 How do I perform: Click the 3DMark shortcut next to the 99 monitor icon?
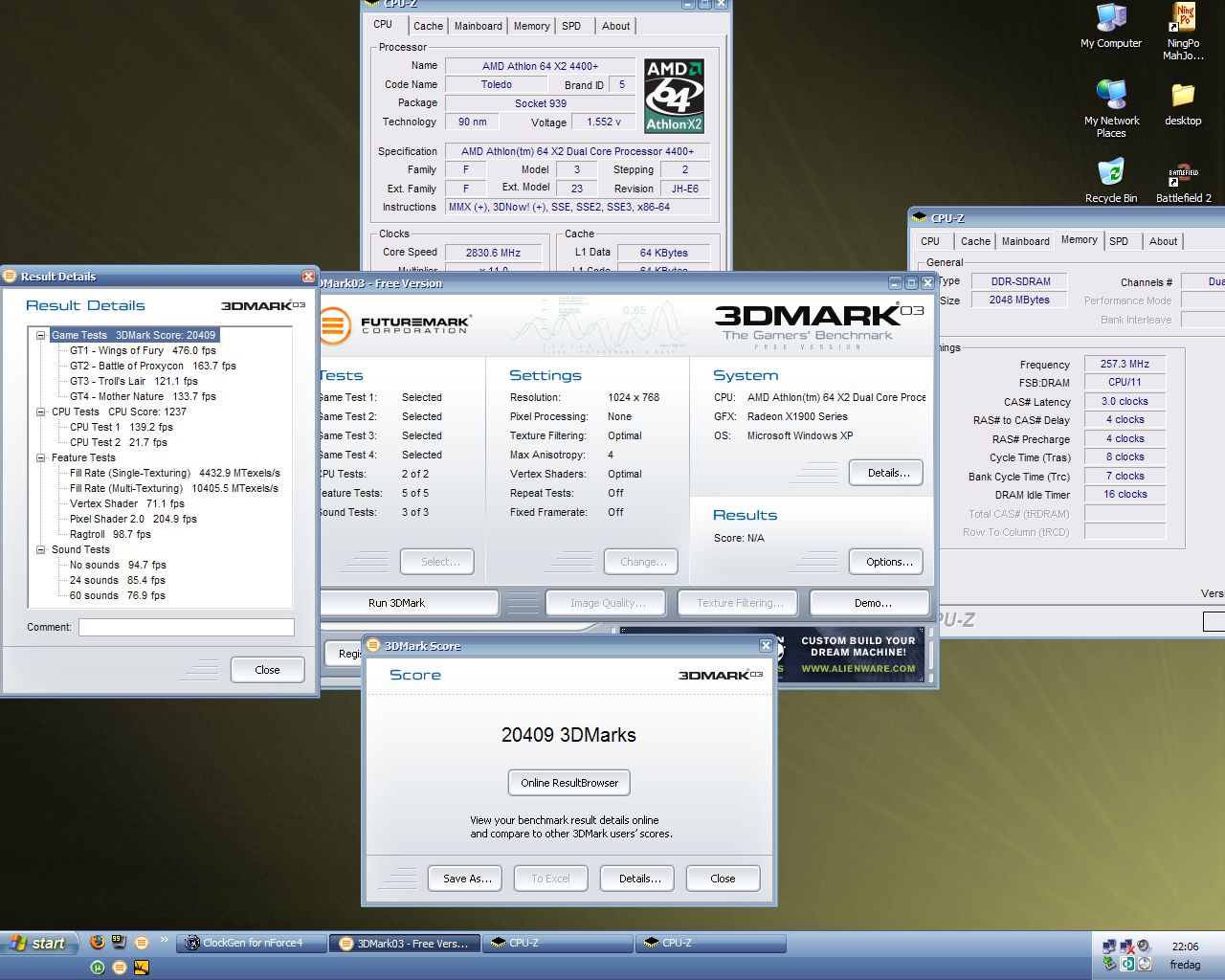click(x=142, y=942)
